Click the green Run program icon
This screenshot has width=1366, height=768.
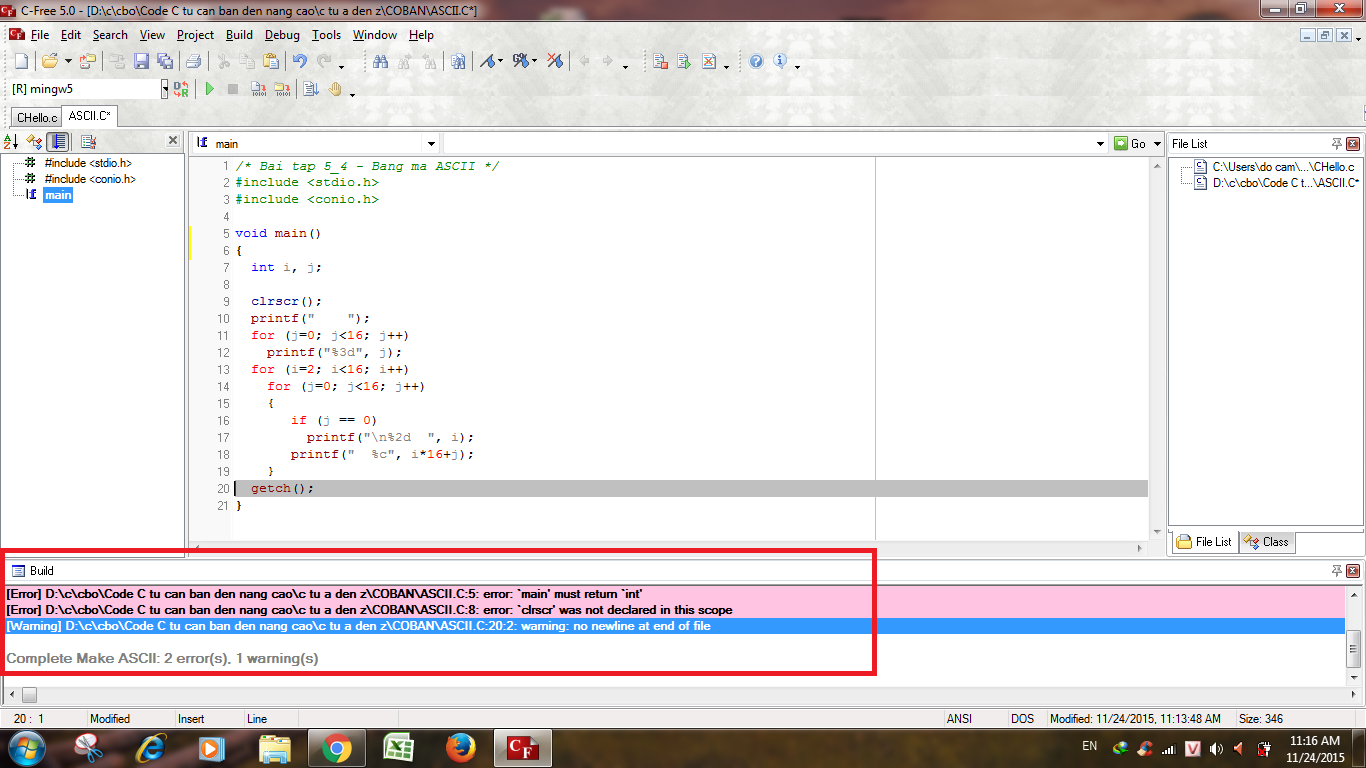[x=210, y=89]
